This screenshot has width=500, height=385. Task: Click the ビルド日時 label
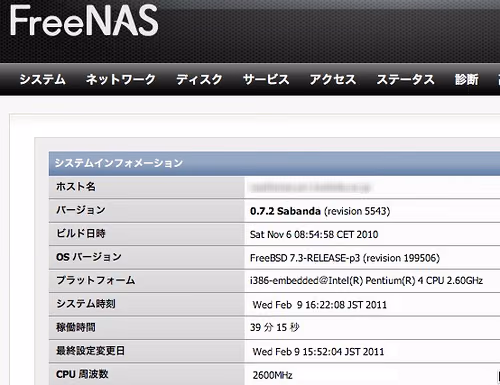(x=80, y=233)
